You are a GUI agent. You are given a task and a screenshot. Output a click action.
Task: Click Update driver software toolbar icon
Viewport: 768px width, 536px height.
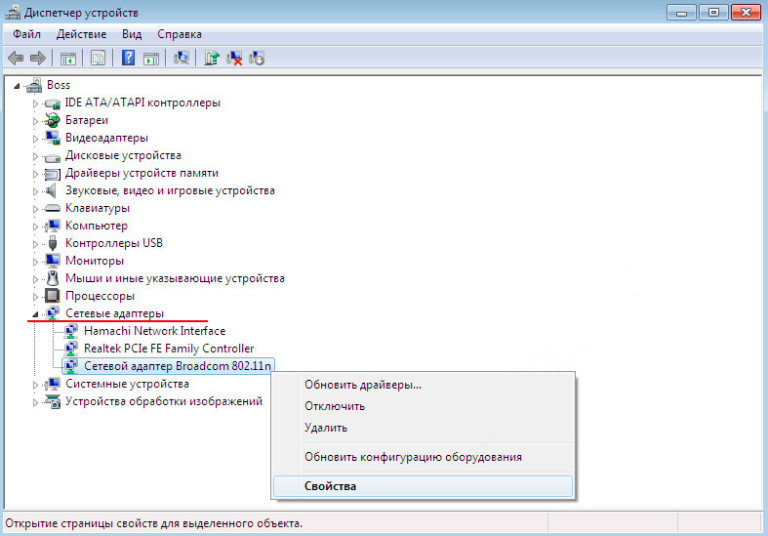(212, 58)
